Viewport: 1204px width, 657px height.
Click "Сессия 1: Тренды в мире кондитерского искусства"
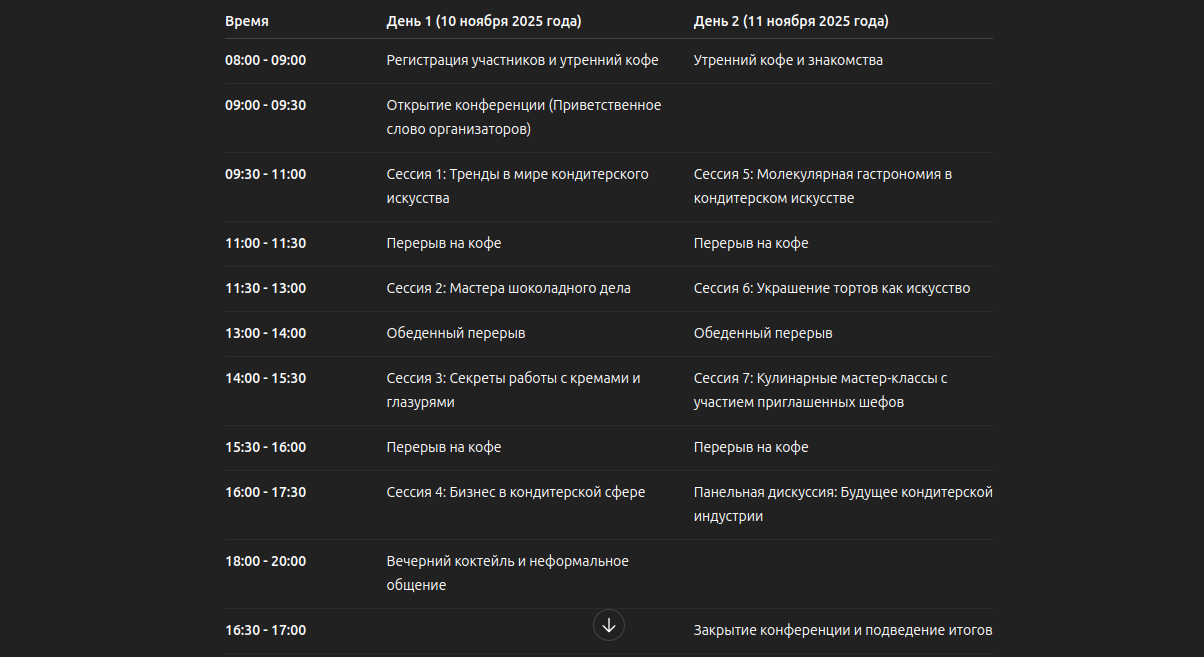pyautogui.click(x=517, y=186)
